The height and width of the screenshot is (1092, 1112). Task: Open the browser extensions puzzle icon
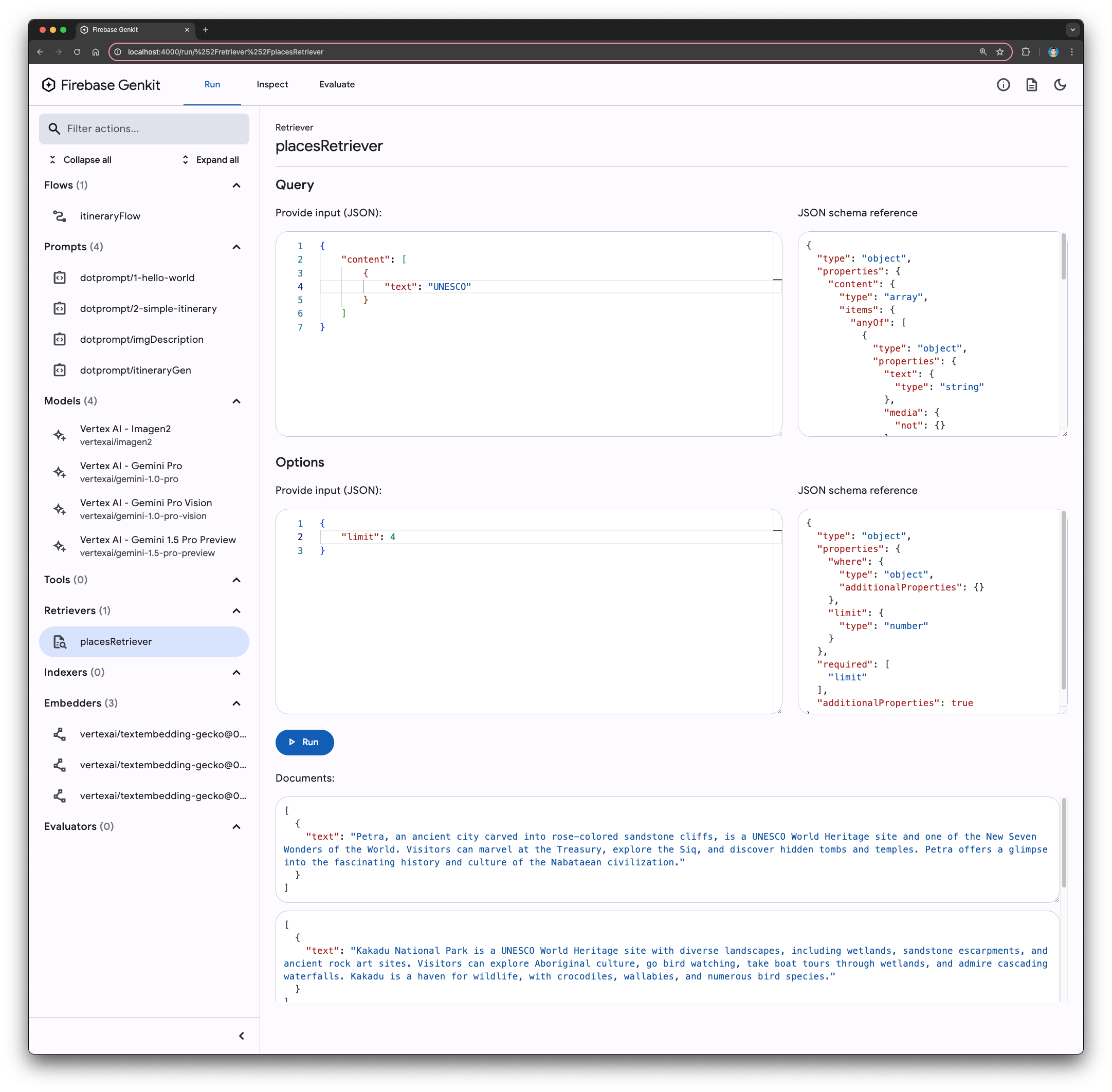point(1025,51)
